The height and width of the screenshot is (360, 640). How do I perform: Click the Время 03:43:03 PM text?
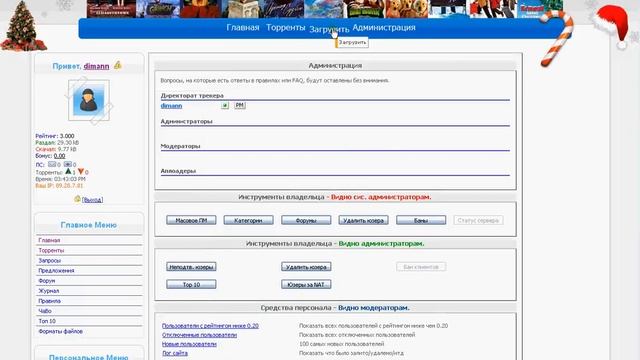point(60,179)
